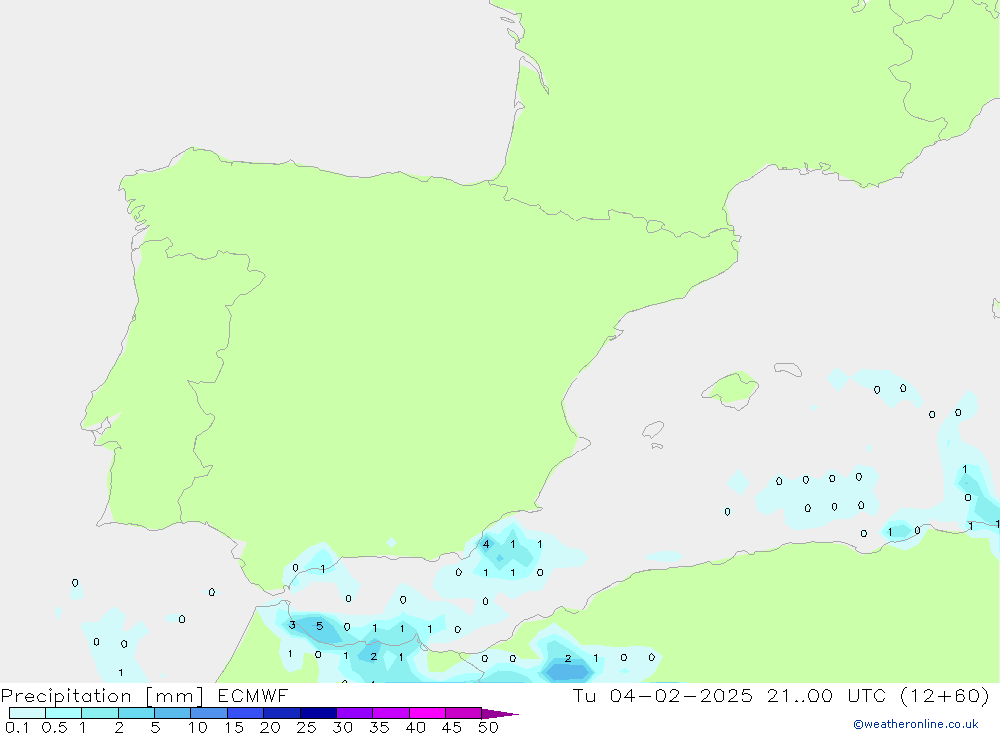Click the swatch between 45 and 50
Image resolution: width=1000 pixels, height=733 pixels.
coord(464,713)
